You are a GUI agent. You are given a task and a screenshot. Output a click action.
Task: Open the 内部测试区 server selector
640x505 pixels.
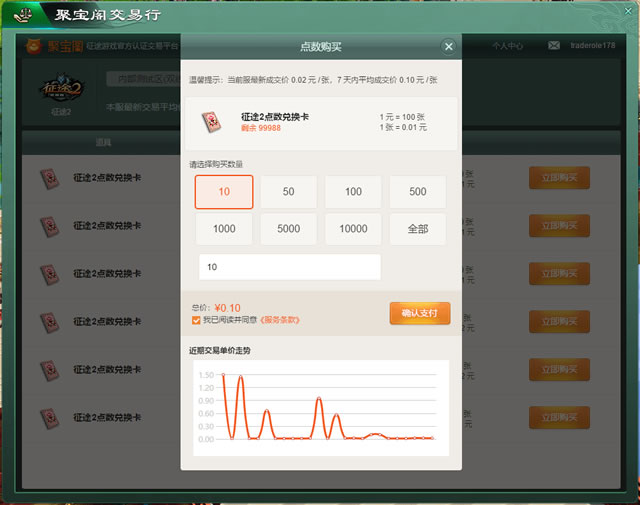pyautogui.click(x=144, y=79)
